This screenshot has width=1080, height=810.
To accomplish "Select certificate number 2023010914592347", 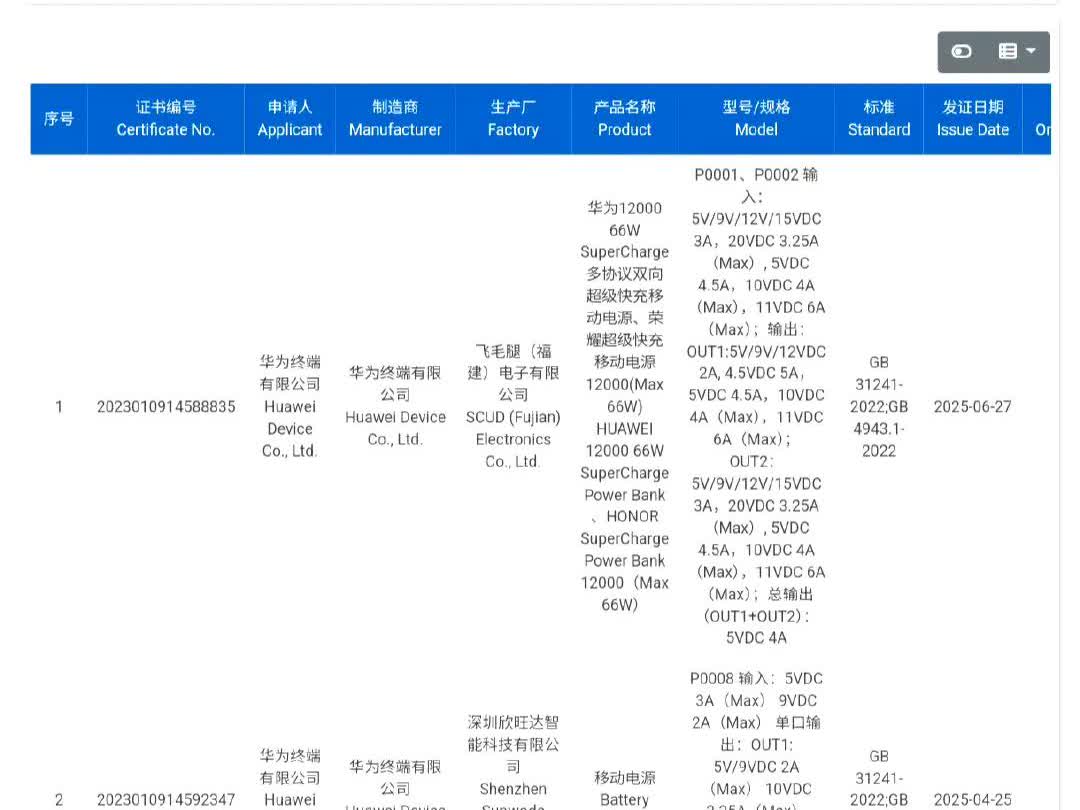I will pos(166,800).
